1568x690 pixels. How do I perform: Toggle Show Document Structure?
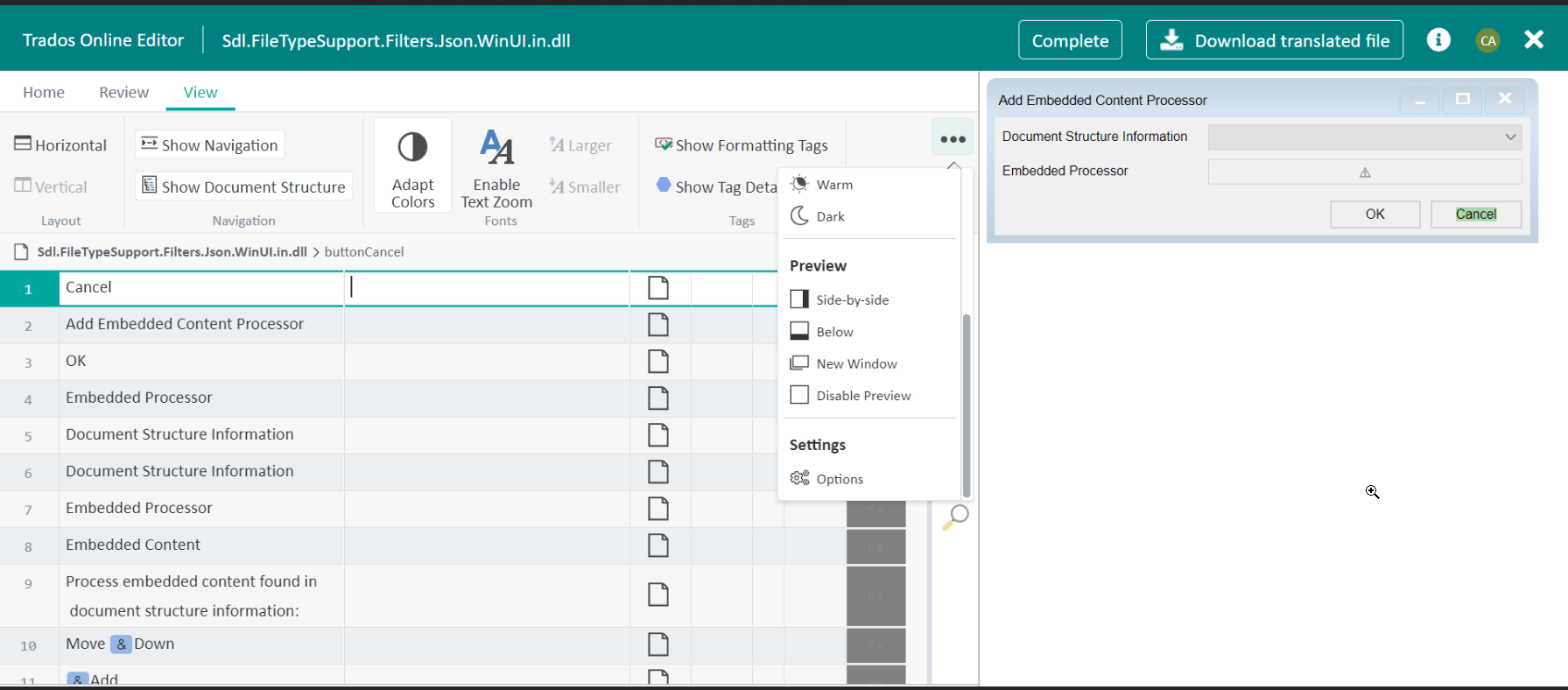(x=243, y=187)
